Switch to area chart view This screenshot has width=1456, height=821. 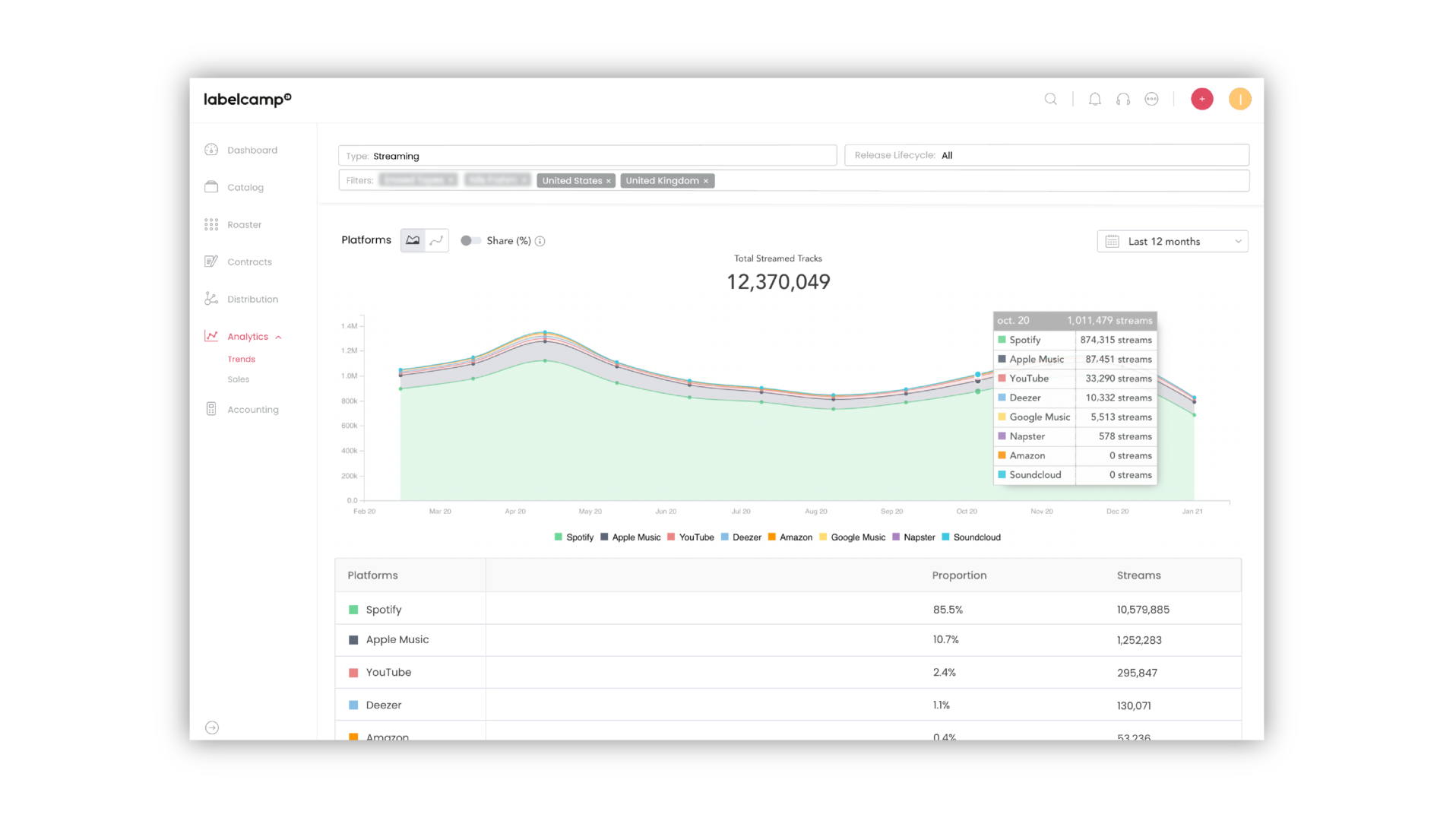[413, 240]
